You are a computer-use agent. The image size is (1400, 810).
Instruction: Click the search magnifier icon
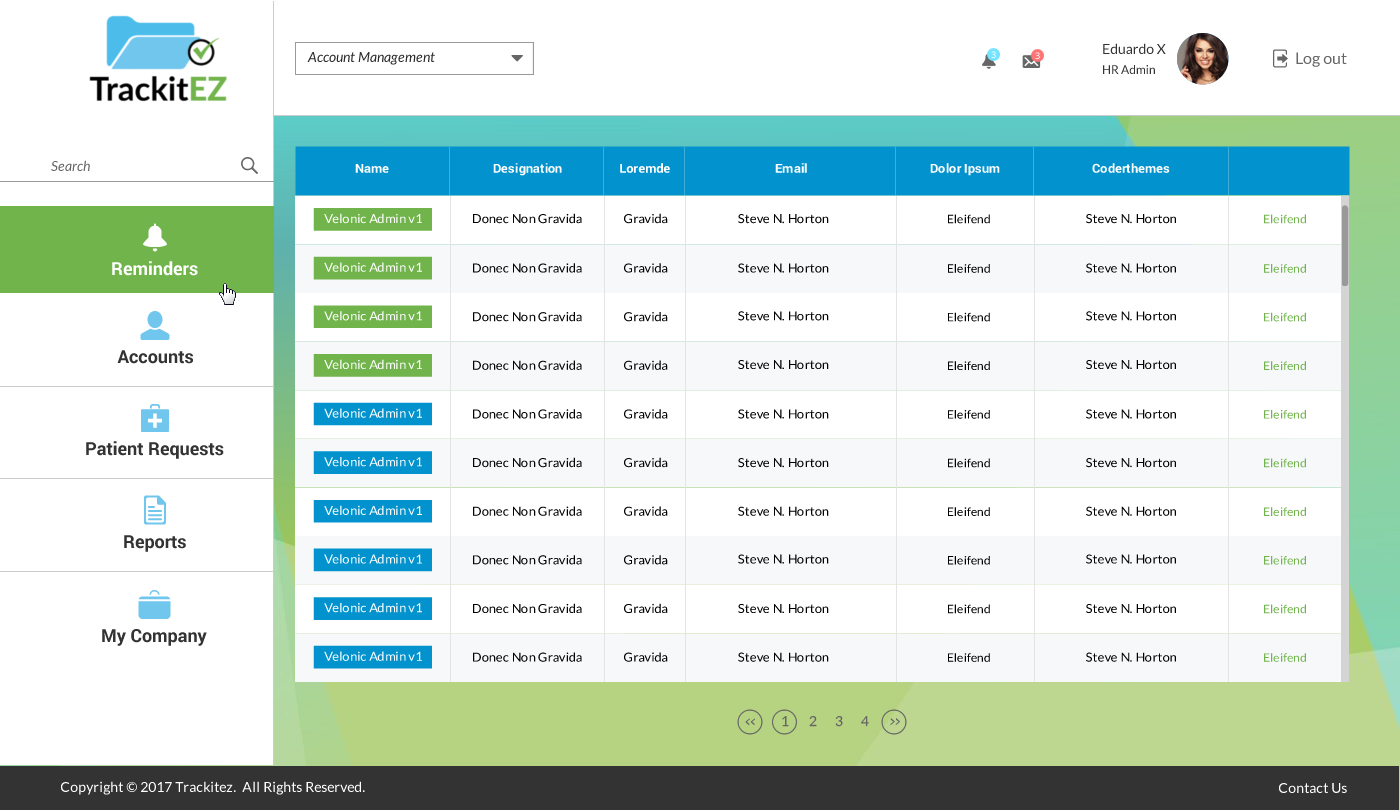pos(249,166)
